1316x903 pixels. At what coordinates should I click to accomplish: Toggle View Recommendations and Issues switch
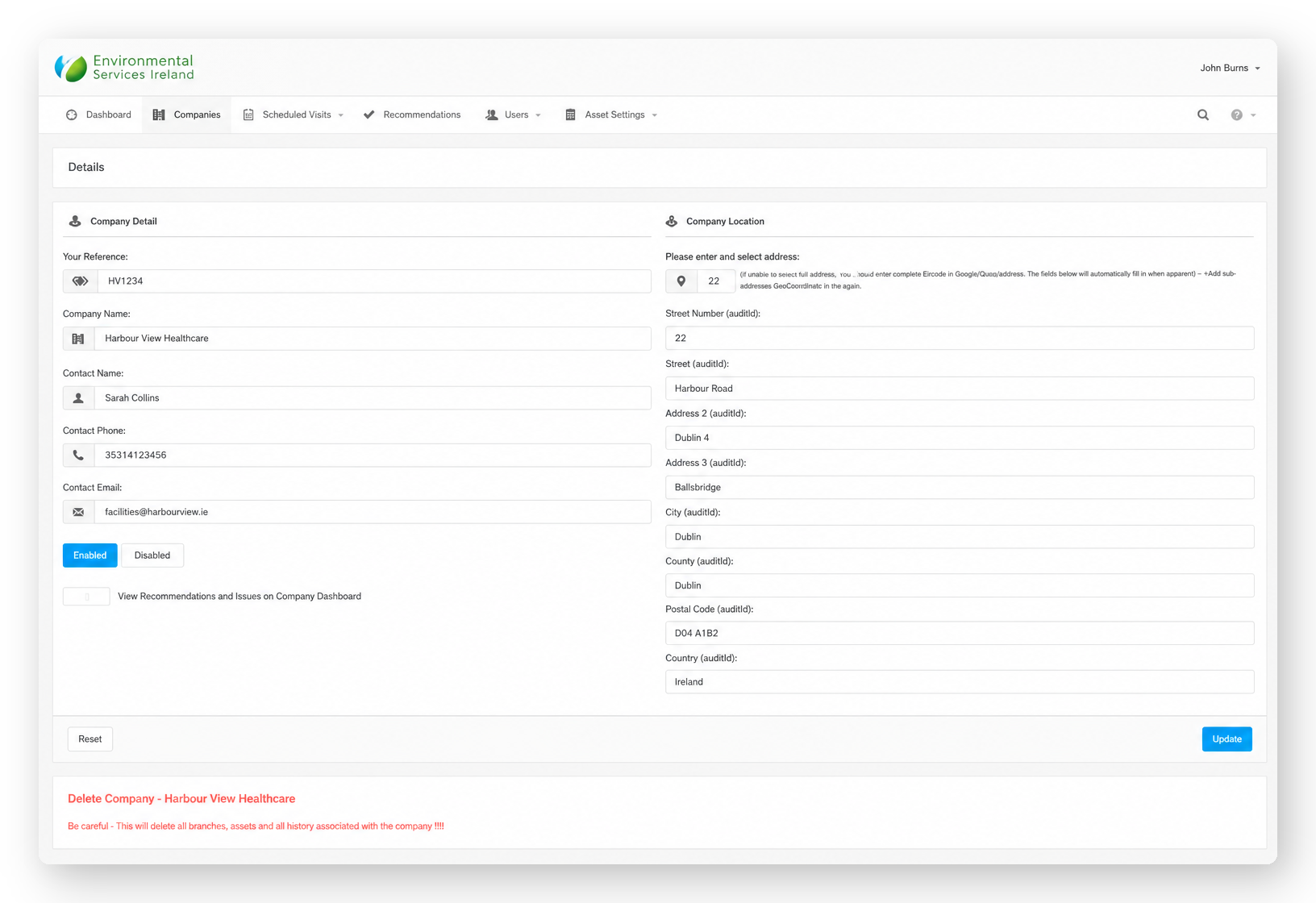point(86,597)
